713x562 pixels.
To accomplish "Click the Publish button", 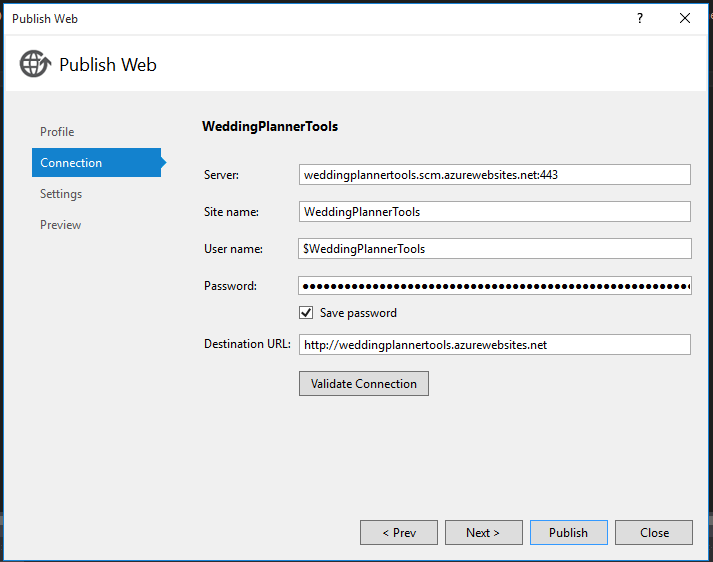I will coord(568,533).
